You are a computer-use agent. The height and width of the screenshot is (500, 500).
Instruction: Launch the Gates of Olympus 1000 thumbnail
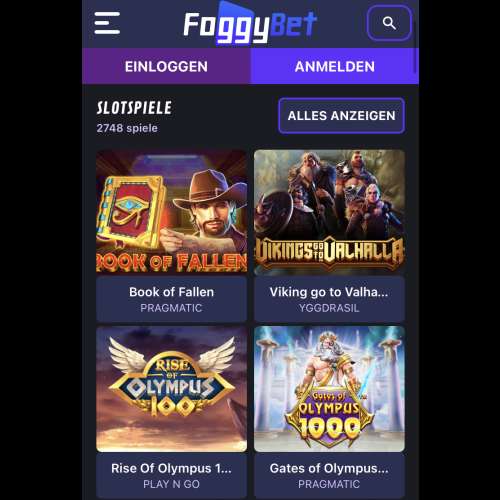[x=329, y=389]
